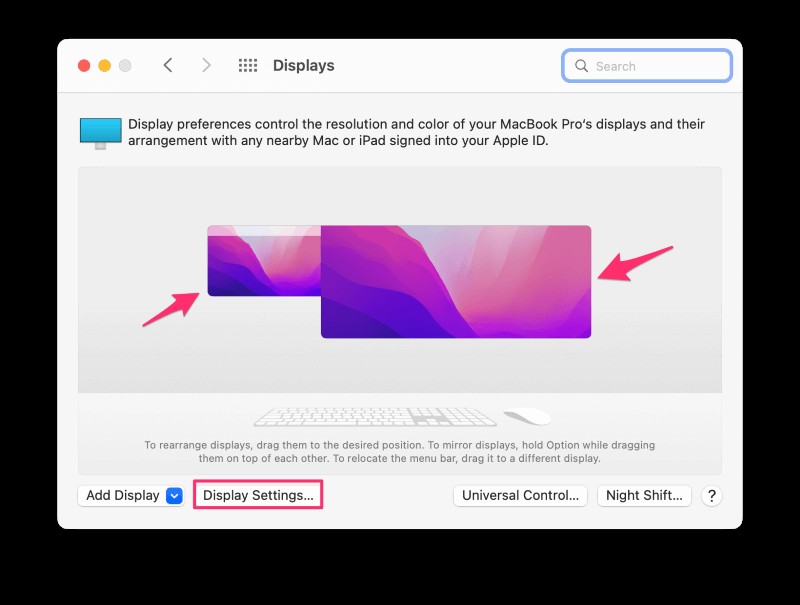Open Universal Control settings
The image size is (800, 605).
pyautogui.click(x=520, y=495)
